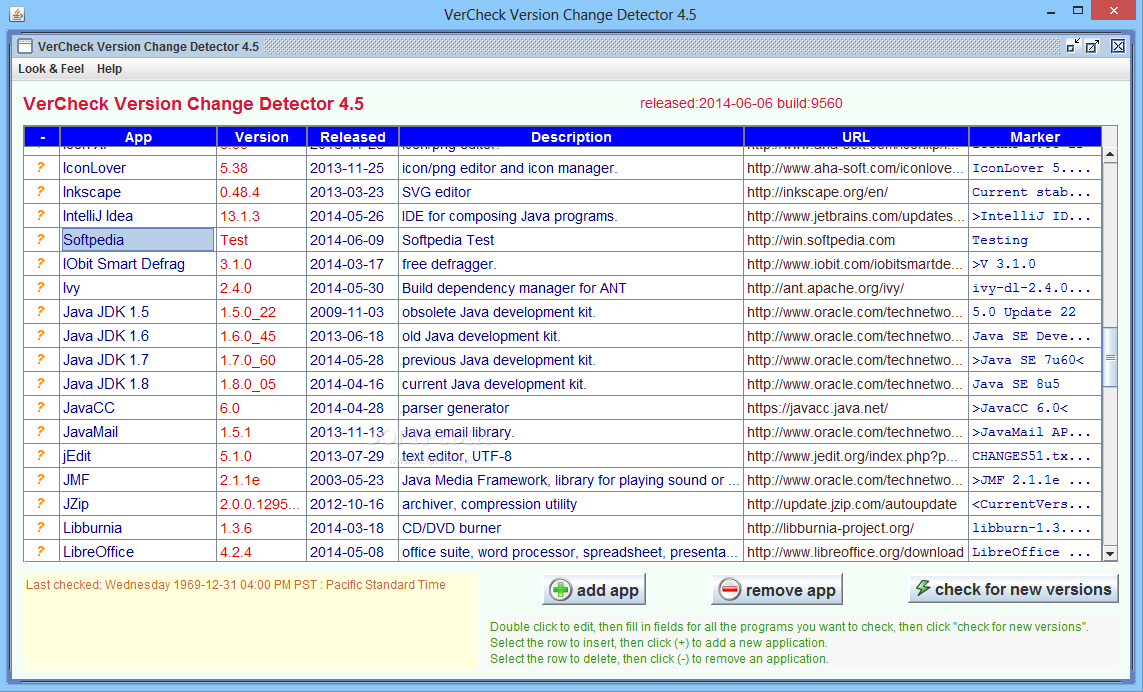Select the http://libburnia-project.org/ URL cell
The width and height of the screenshot is (1143, 692).
(856, 528)
